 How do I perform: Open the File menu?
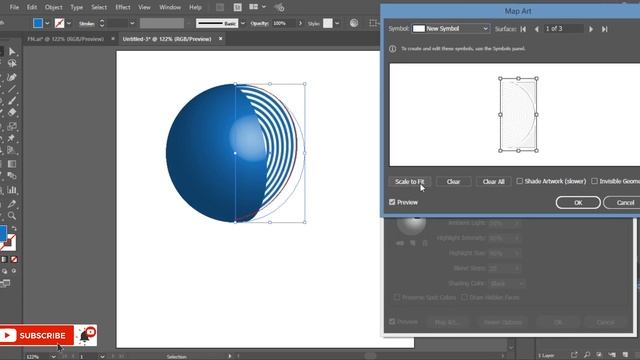pos(14,7)
